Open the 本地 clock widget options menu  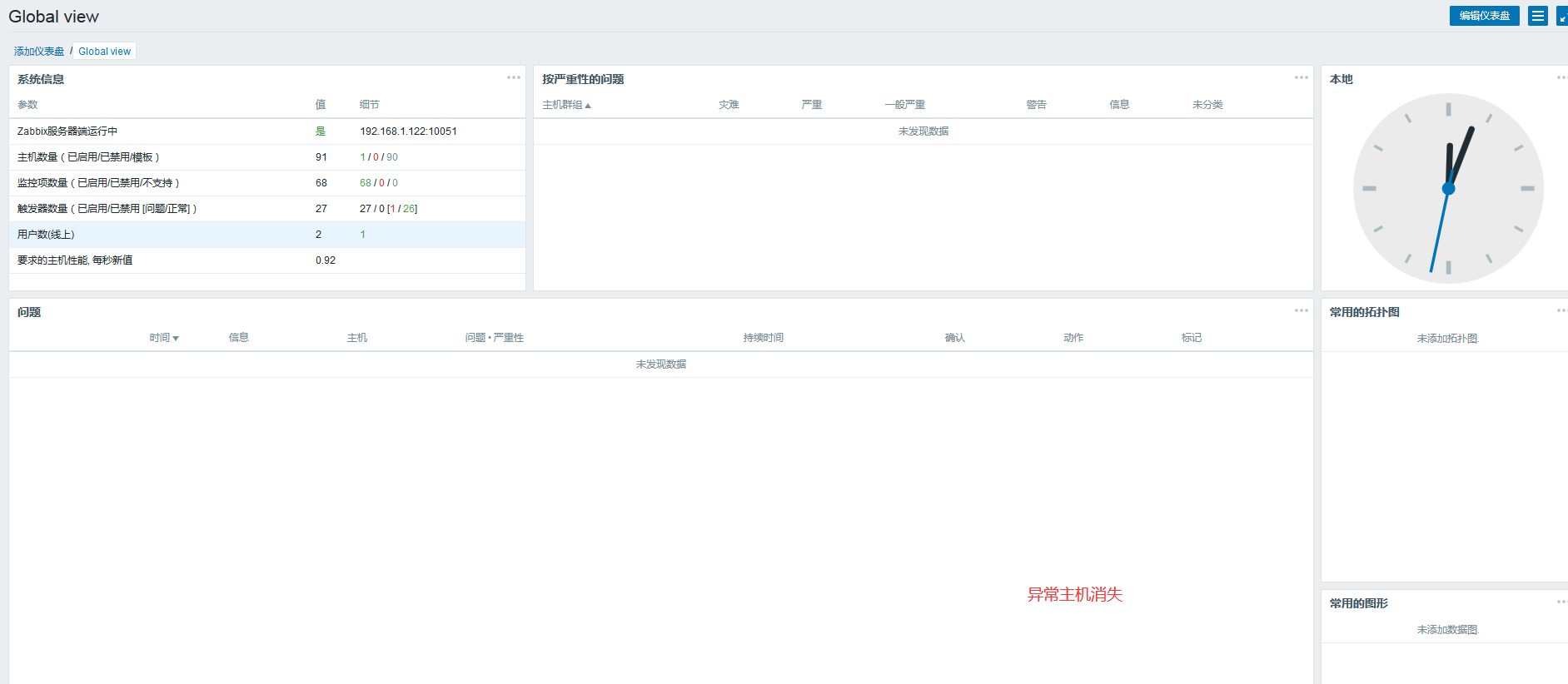click(1561, 77)
